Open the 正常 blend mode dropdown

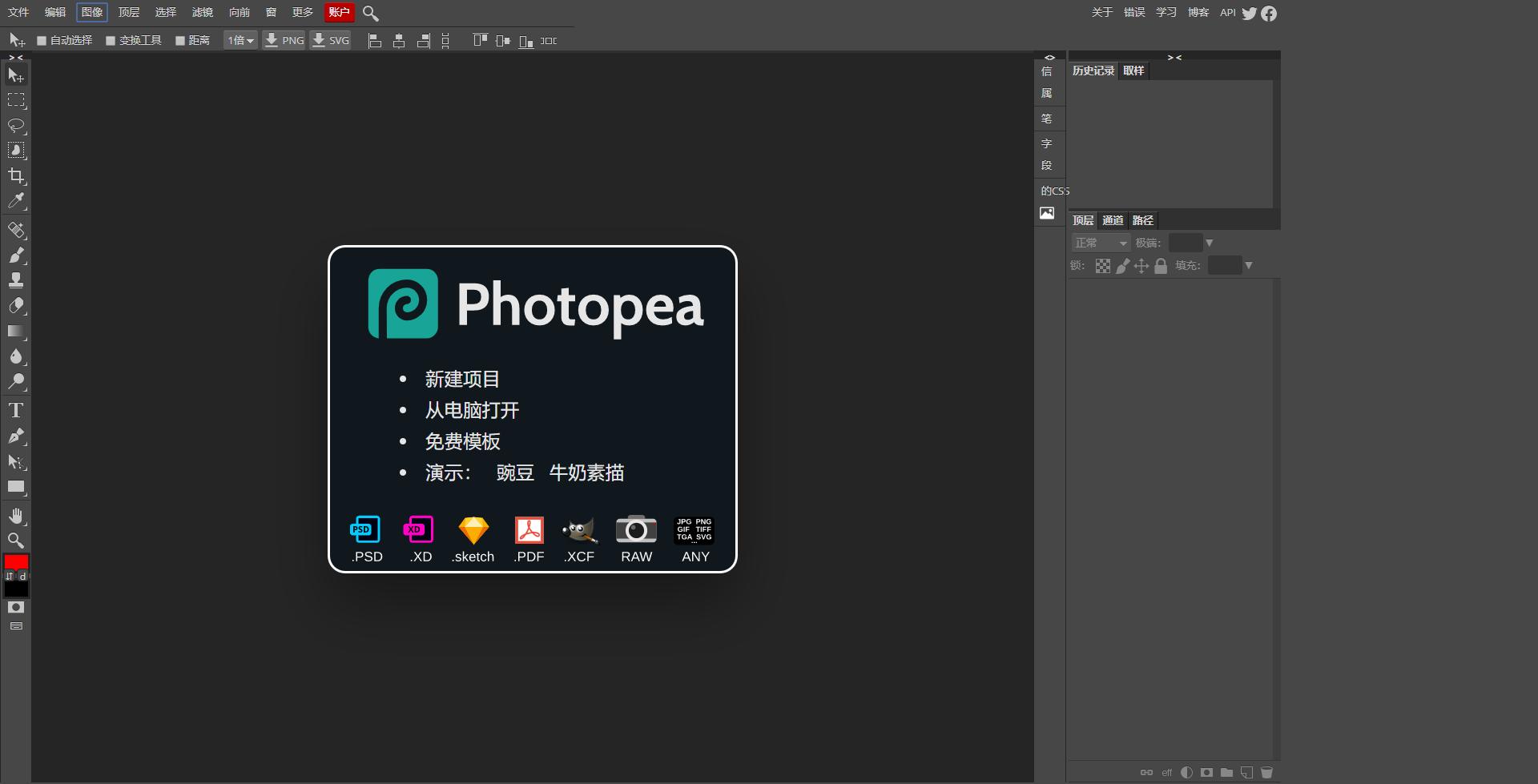pyautogui.click(x=1101, y=243)
